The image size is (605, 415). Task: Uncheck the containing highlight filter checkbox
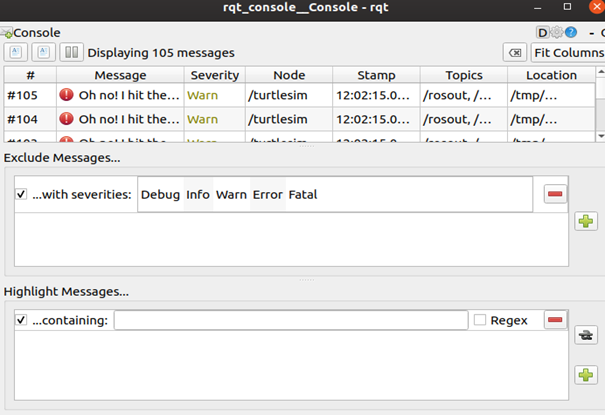point(22,320)
